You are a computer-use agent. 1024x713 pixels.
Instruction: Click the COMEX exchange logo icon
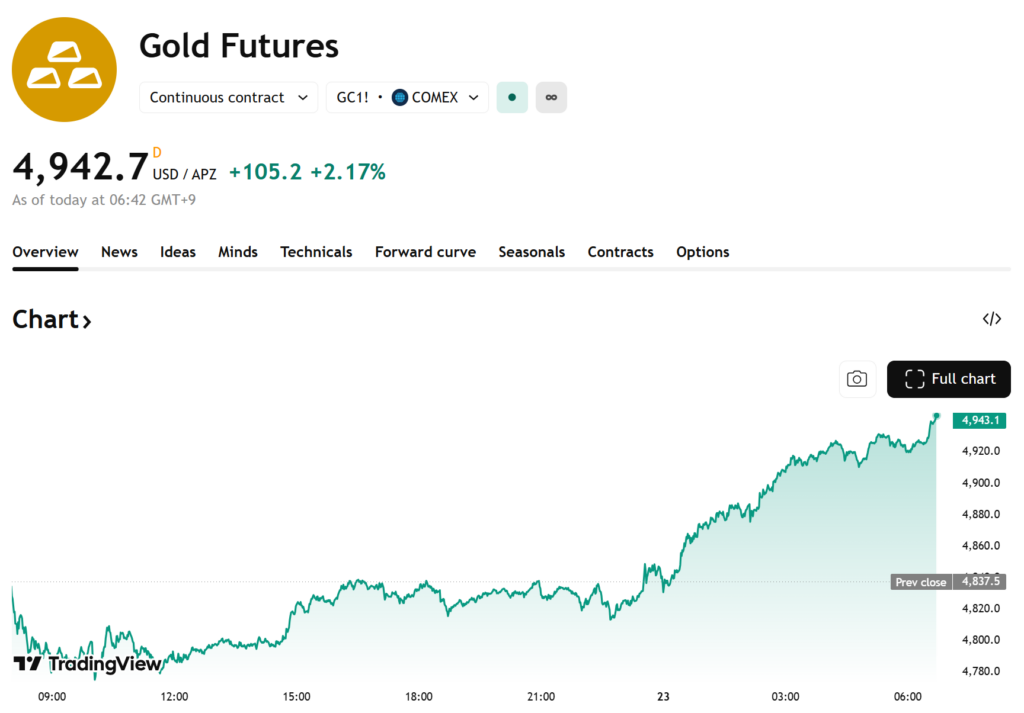tap(400, 97)
